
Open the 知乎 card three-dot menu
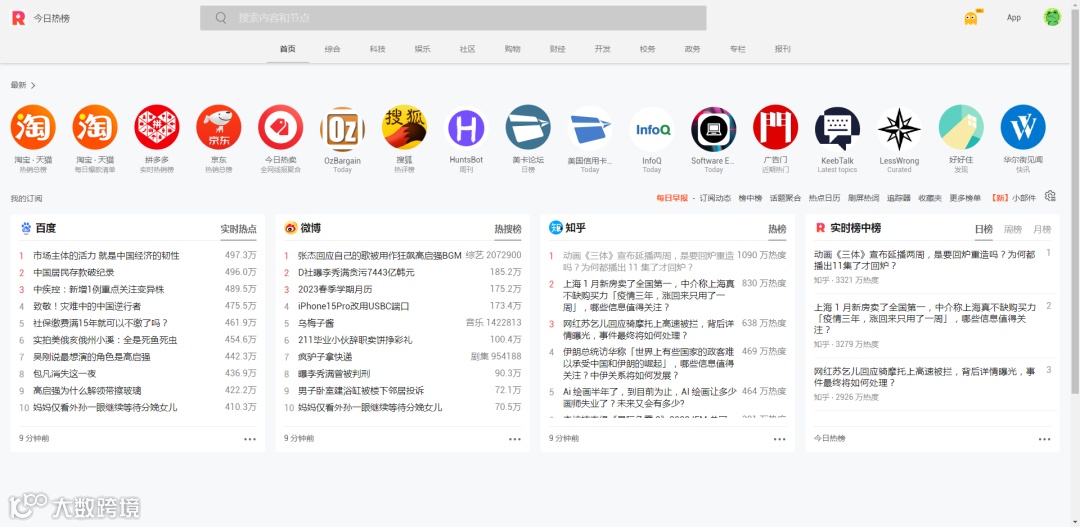pos(780,439)
